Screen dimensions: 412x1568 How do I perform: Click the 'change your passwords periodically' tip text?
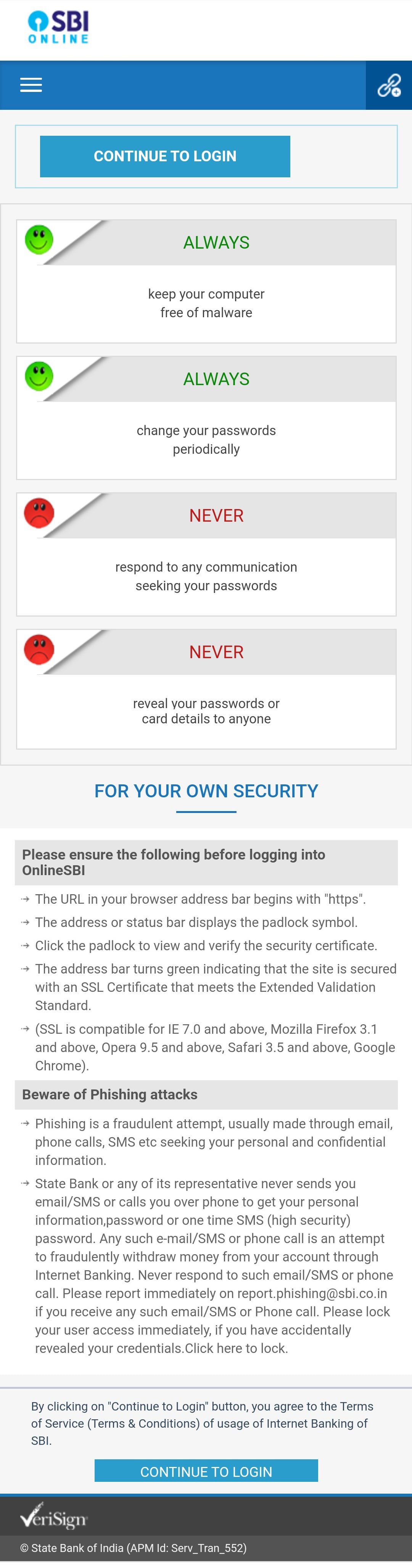(x=206, y=440)
